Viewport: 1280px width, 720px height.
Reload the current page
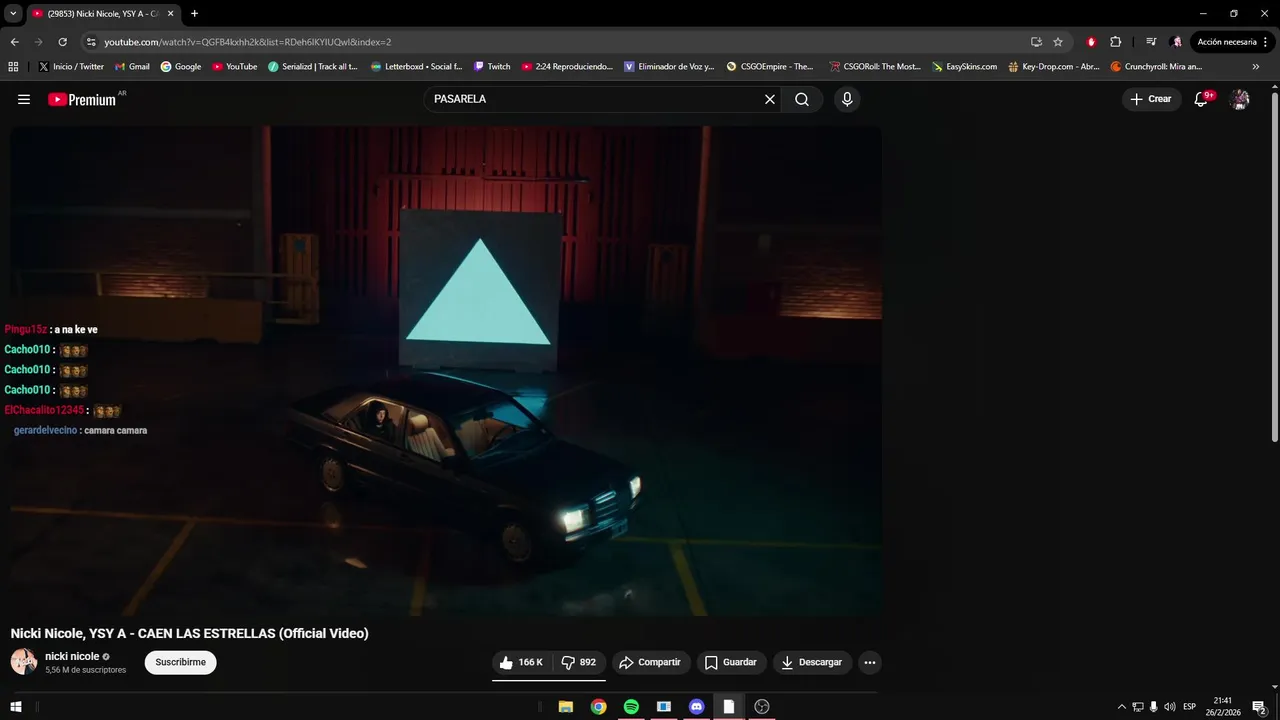[62, 42]
